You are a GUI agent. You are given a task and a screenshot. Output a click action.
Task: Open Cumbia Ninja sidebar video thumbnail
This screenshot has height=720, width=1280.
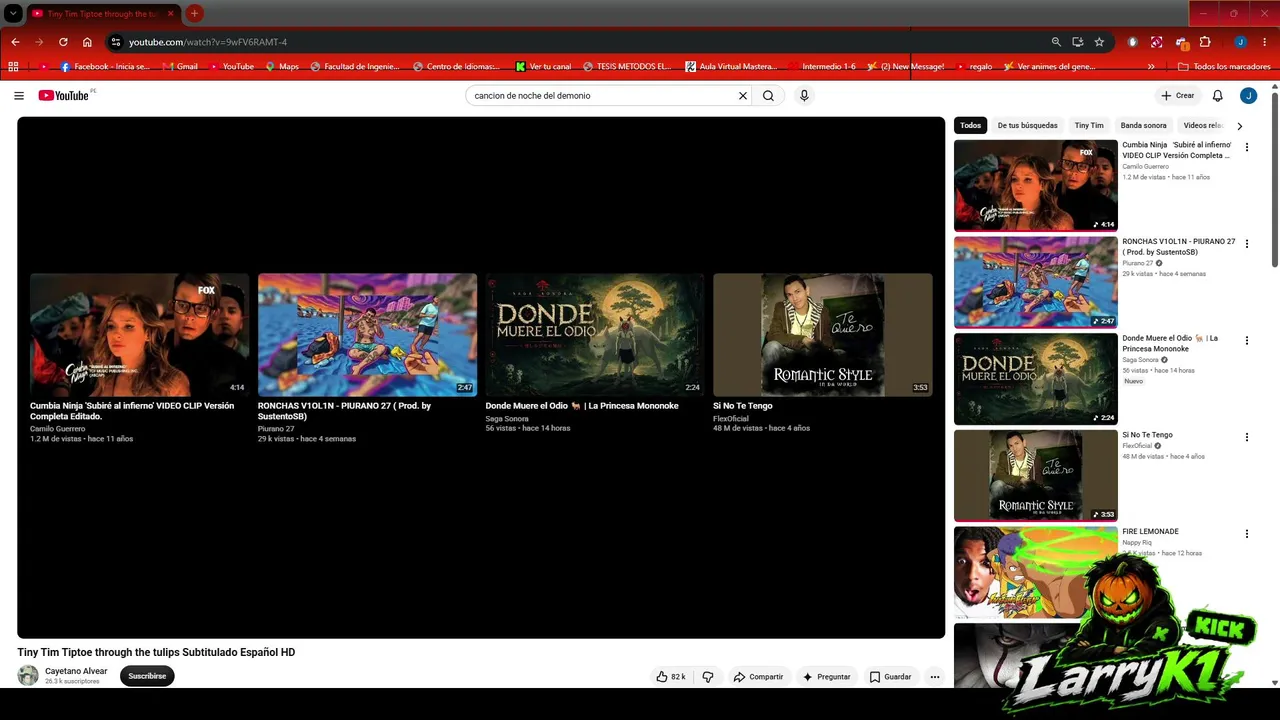[1035, 185]
